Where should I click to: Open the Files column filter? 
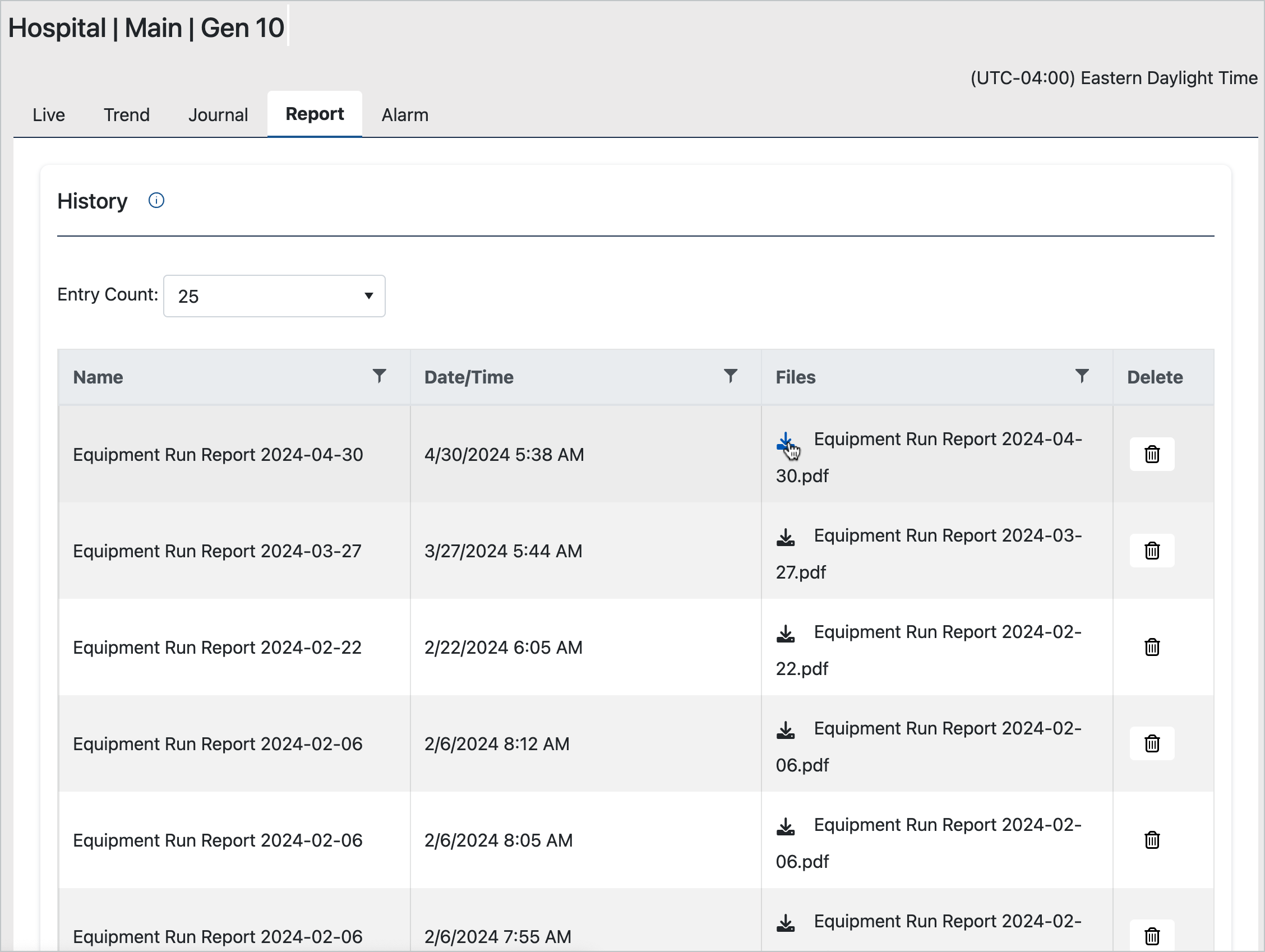1082,376
